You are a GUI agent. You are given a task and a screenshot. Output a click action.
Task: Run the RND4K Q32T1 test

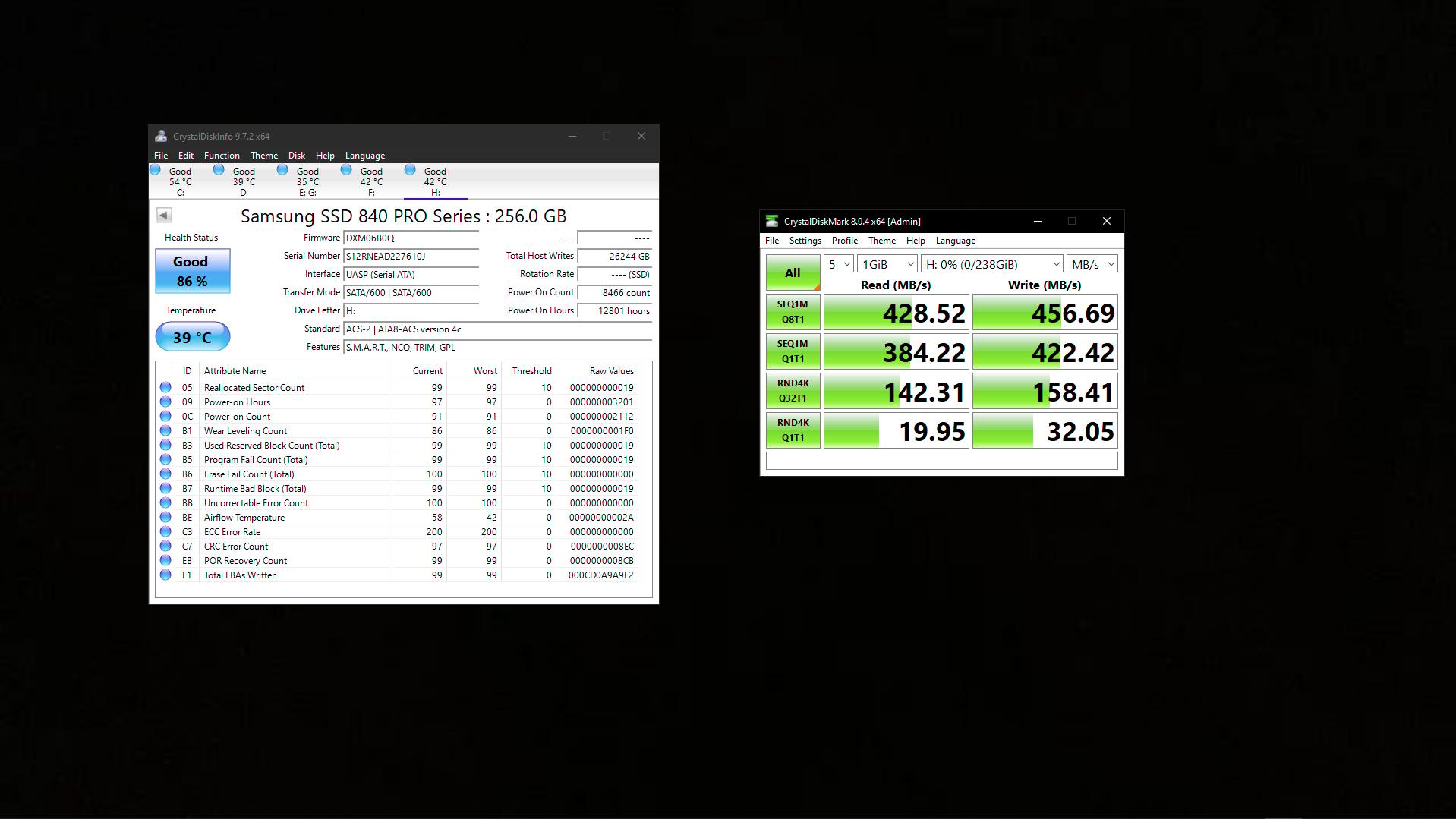(793, 391)
